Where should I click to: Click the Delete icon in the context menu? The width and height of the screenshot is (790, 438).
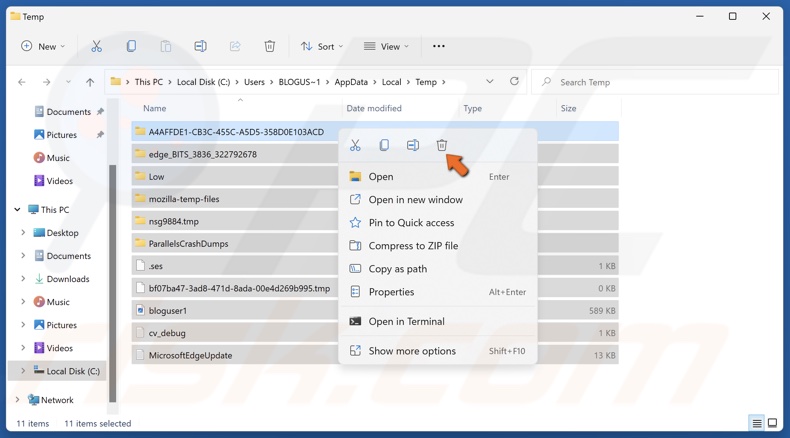pos(442,145)
